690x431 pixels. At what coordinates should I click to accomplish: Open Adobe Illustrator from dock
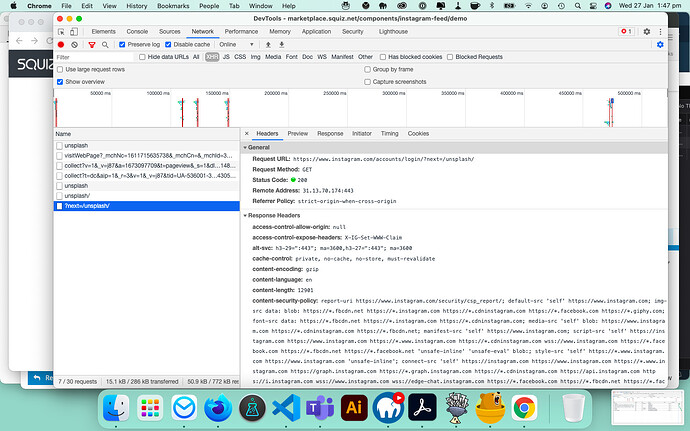coord(354,408)
